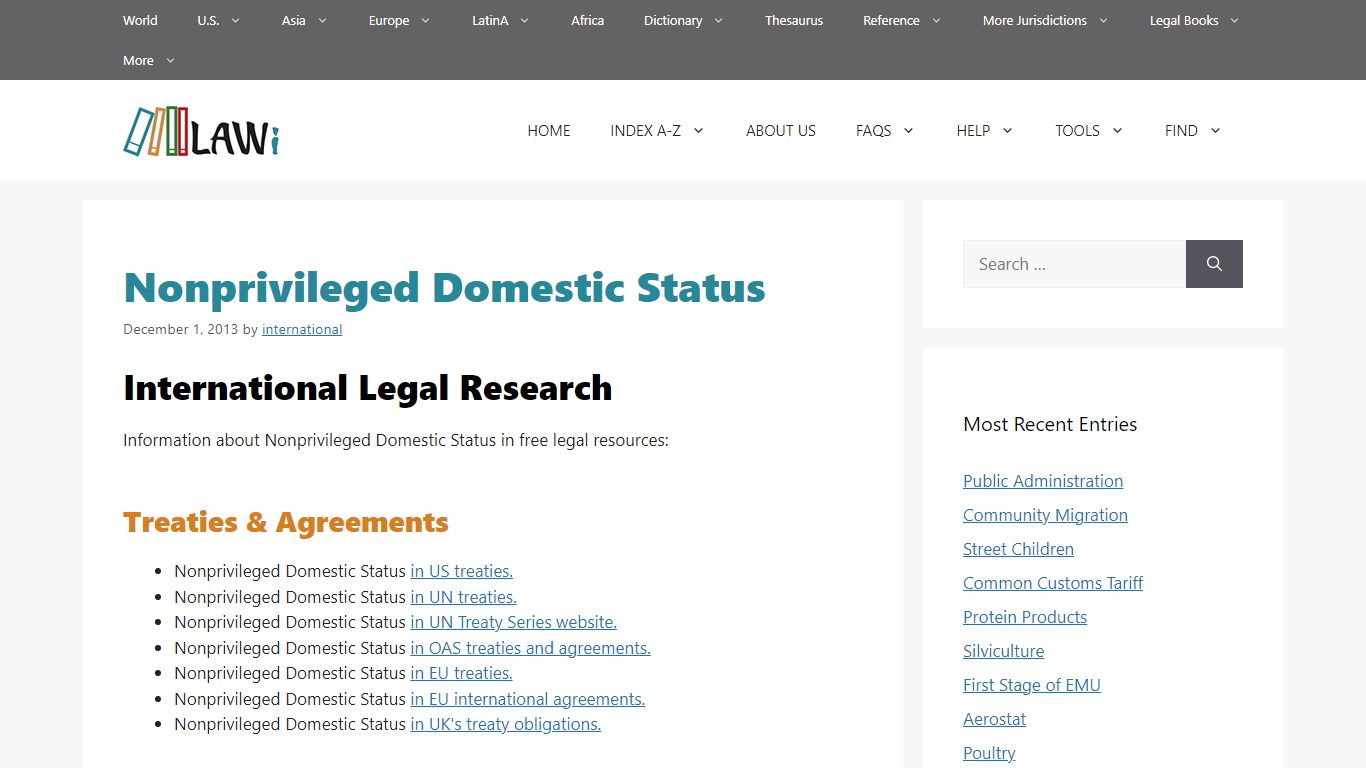Open 'in OAS treaties and agreements.' link

point(530,648)
